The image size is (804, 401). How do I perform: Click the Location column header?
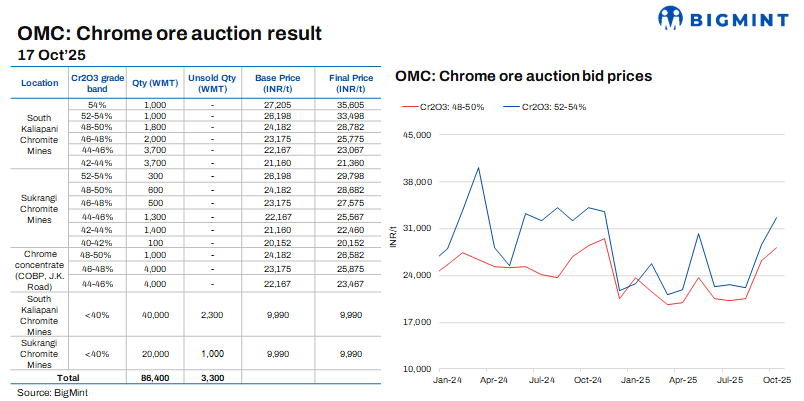40,83
